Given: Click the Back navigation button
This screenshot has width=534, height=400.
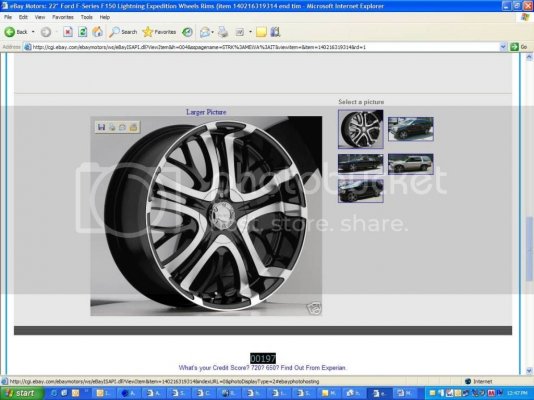Looking at the screenshot, I should pyautogui.click(x=16, y=32).
